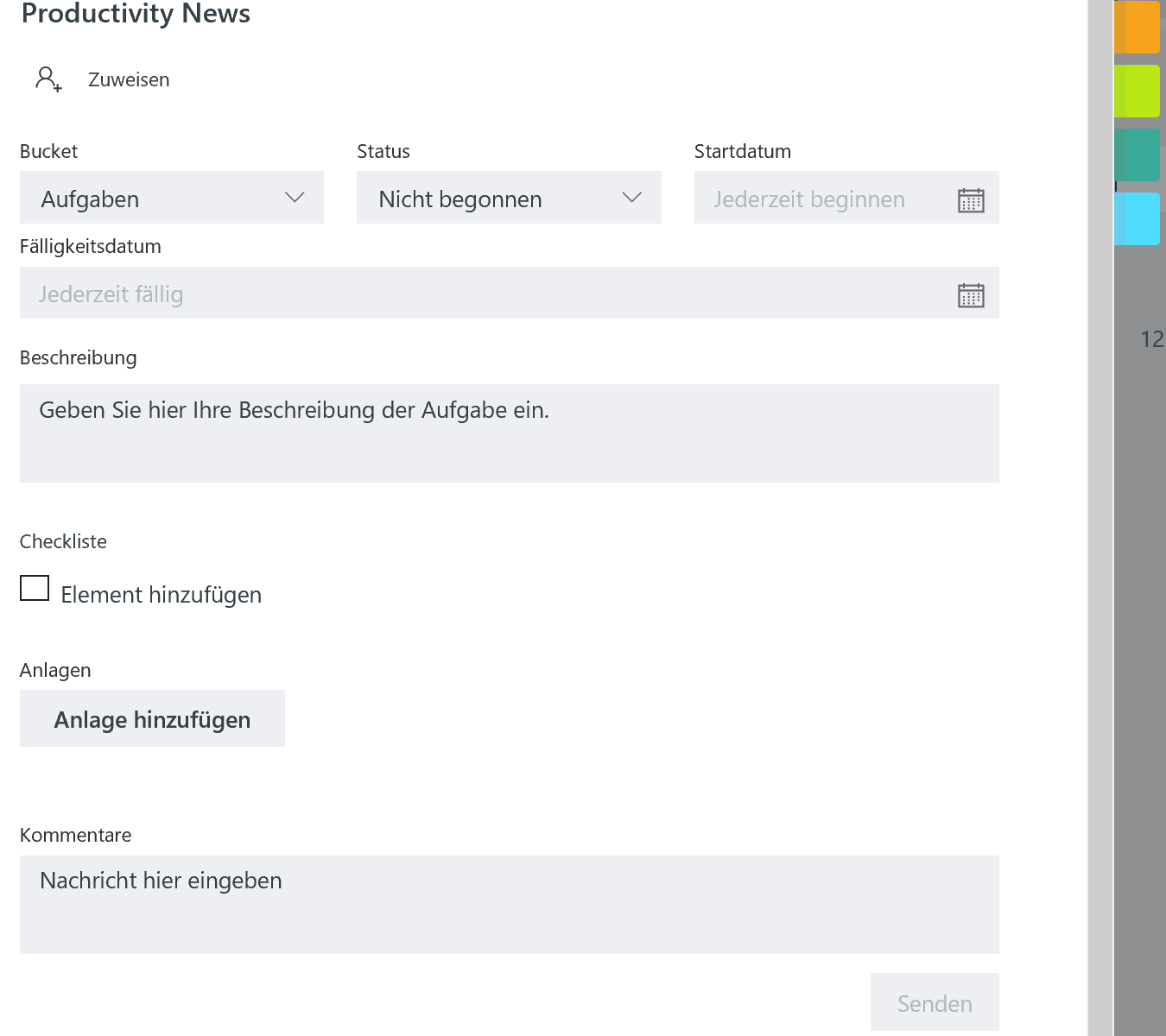Choose the teal color label

pyautogui.click(x=1137, y=155)
